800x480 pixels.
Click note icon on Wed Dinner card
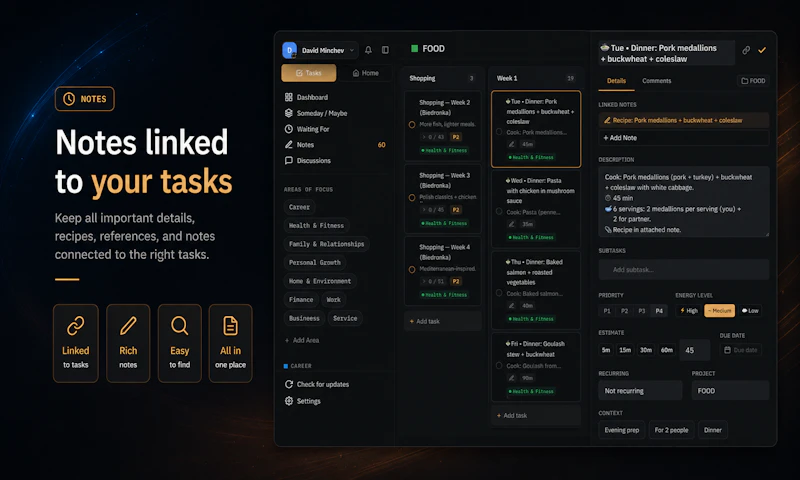tap(511, 224)
